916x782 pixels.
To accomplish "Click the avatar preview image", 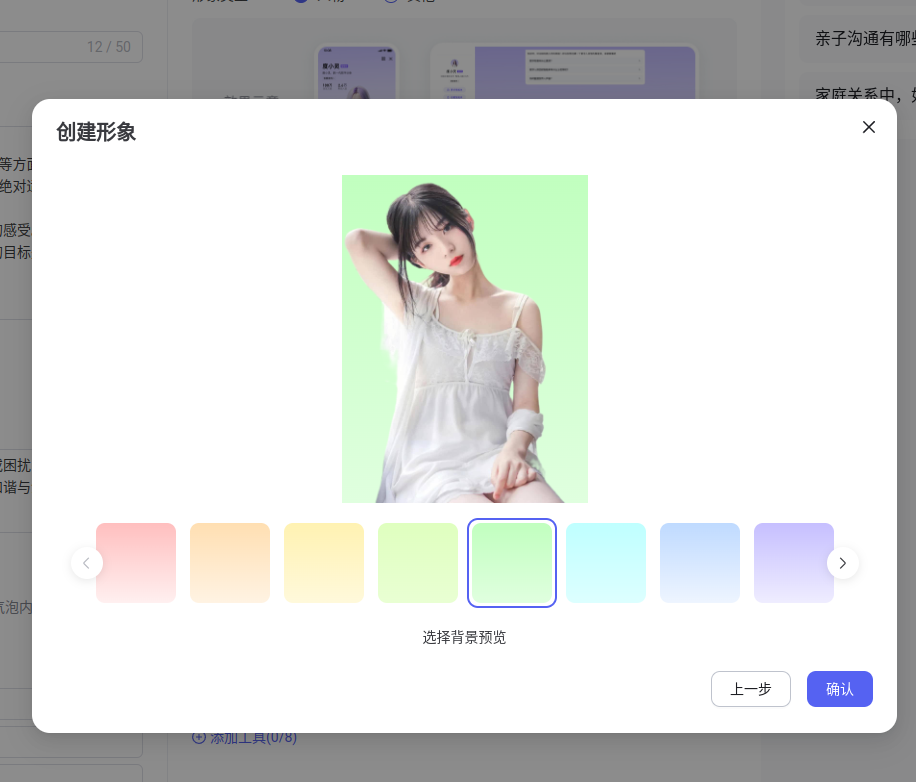I will (x=465, y=339).
